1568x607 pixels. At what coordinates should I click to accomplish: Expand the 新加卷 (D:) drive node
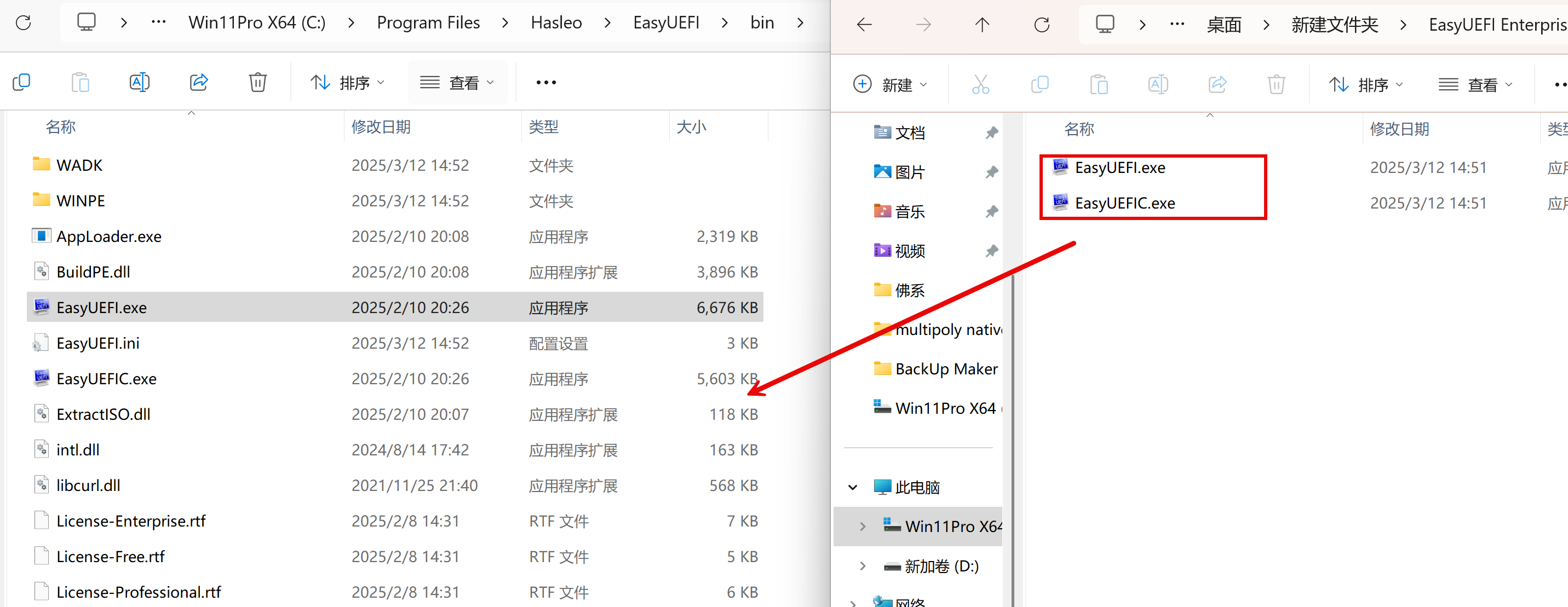[x=863, y=565]
